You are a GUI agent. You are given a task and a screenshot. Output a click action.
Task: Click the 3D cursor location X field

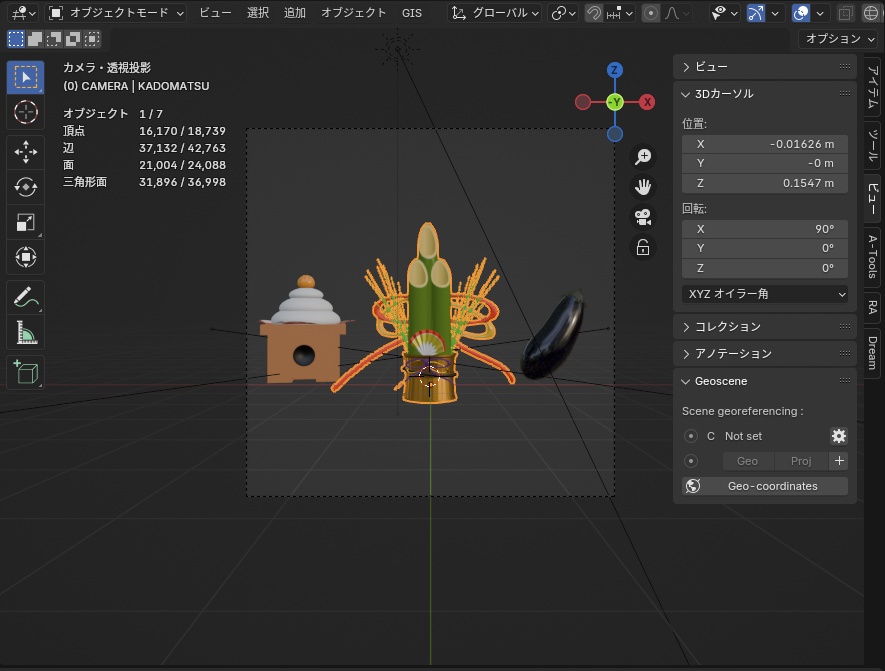[x=765, y=144]
